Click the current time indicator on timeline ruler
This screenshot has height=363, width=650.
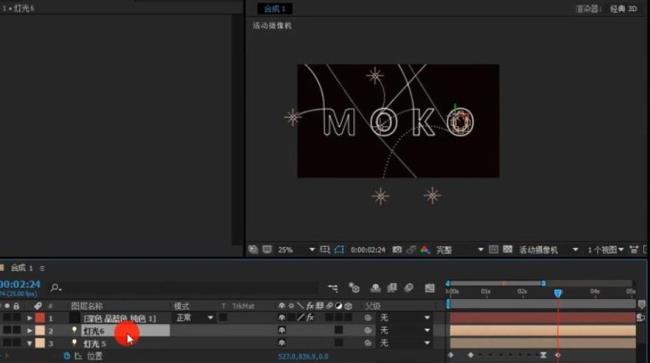(558, 293)
